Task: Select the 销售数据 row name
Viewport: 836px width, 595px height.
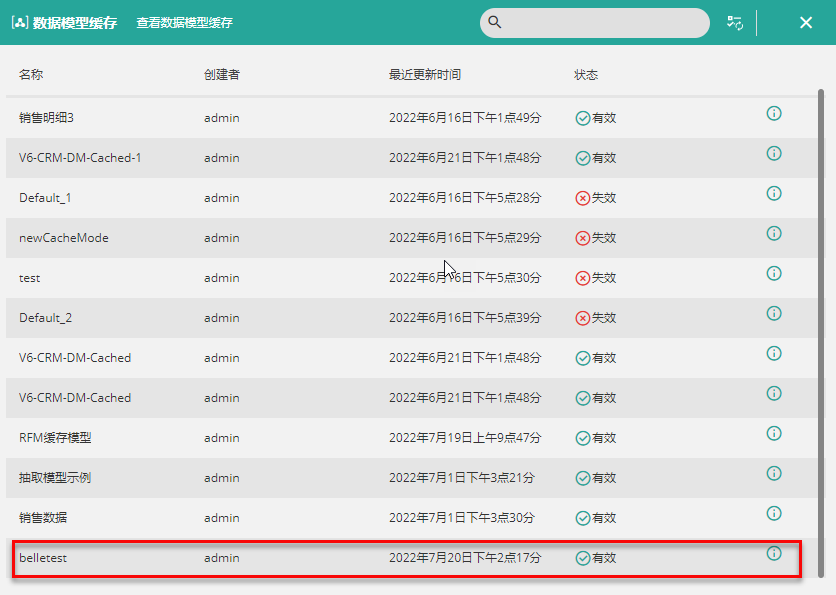Action: pos(43,518)
